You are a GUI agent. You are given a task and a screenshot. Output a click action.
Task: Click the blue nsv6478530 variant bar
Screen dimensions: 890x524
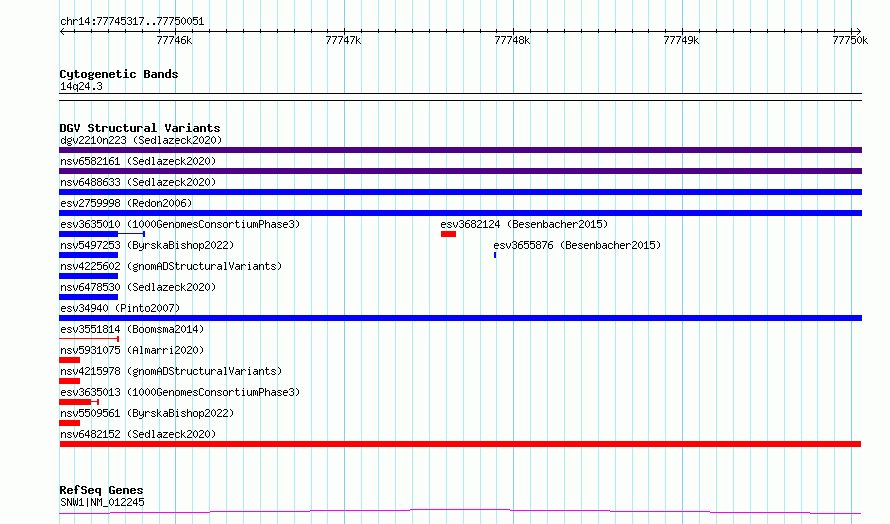89,297
